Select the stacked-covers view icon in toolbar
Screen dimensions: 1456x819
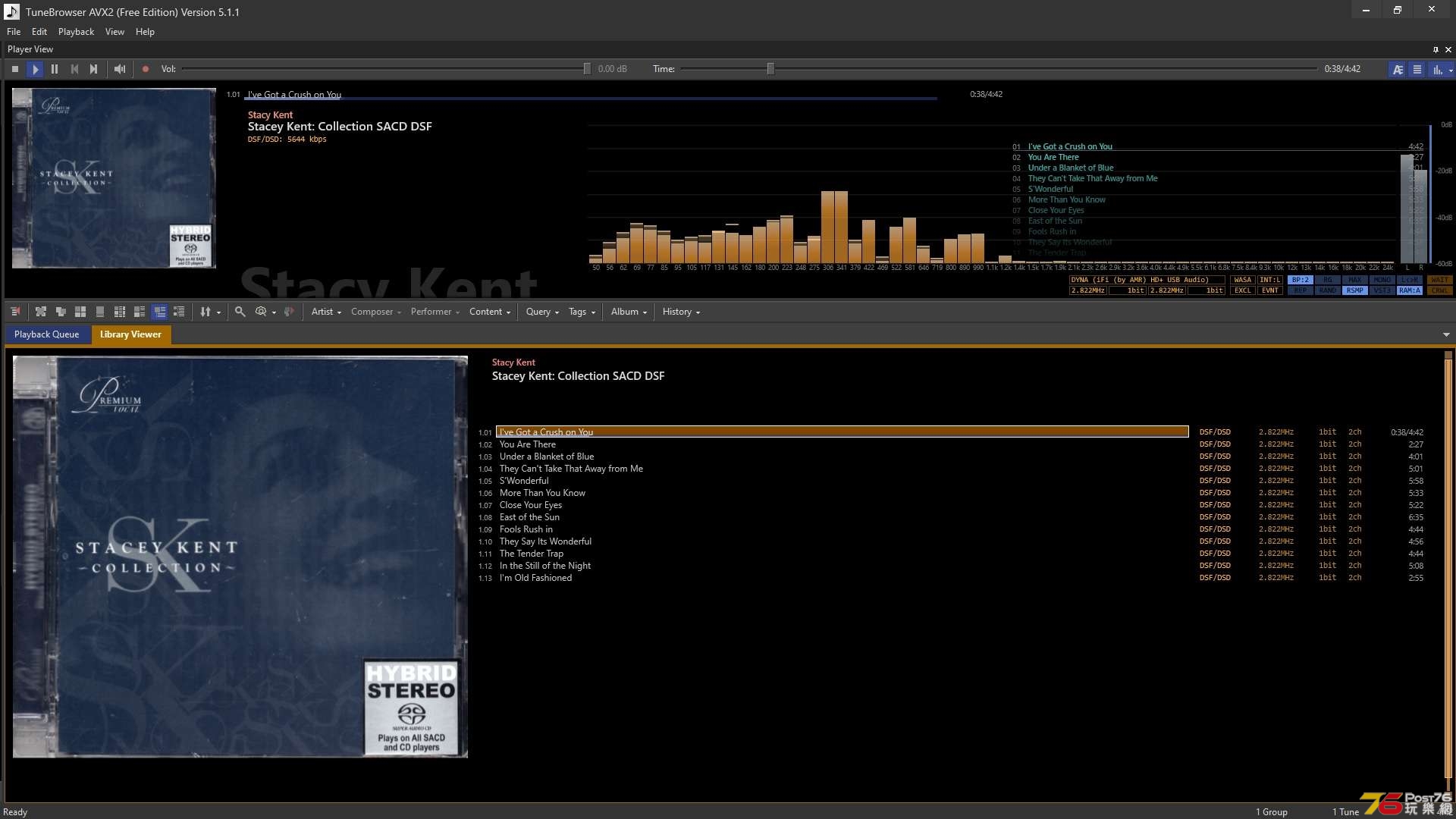click(61, 312)
